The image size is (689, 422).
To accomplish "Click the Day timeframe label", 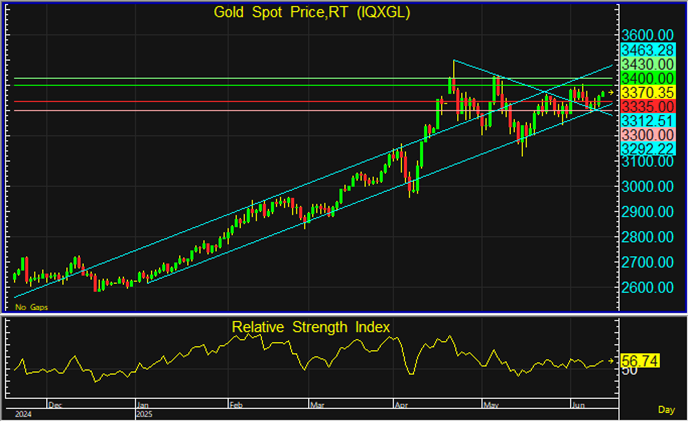I will click(666, 410).
